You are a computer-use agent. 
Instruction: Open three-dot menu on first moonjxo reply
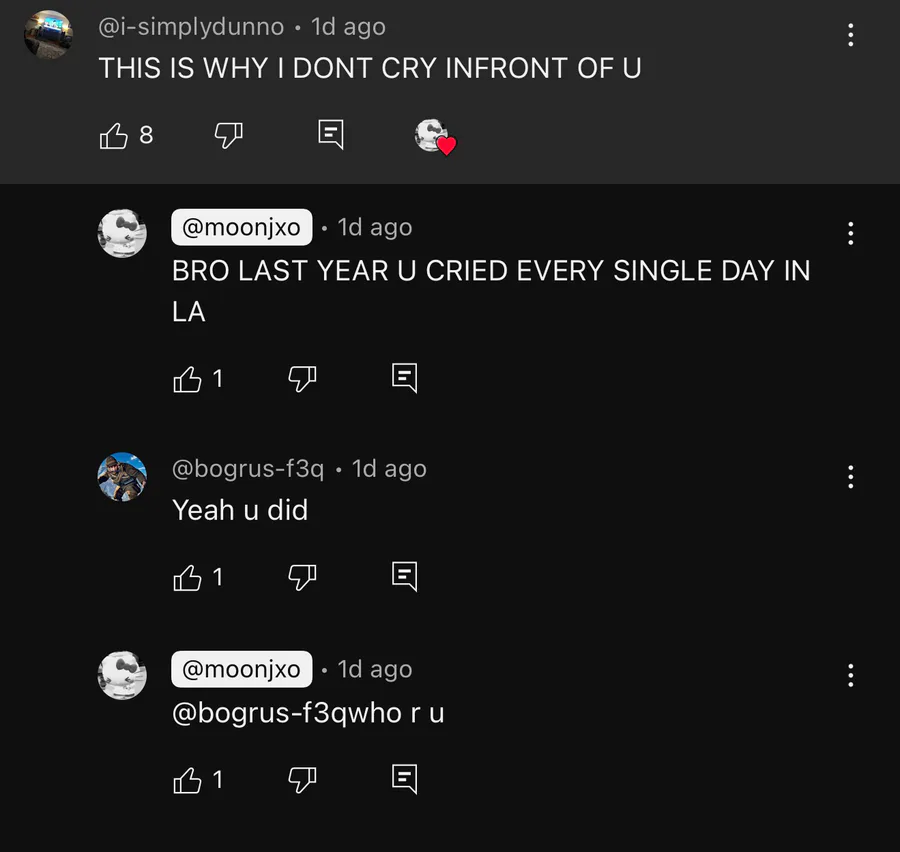(851, 233)
